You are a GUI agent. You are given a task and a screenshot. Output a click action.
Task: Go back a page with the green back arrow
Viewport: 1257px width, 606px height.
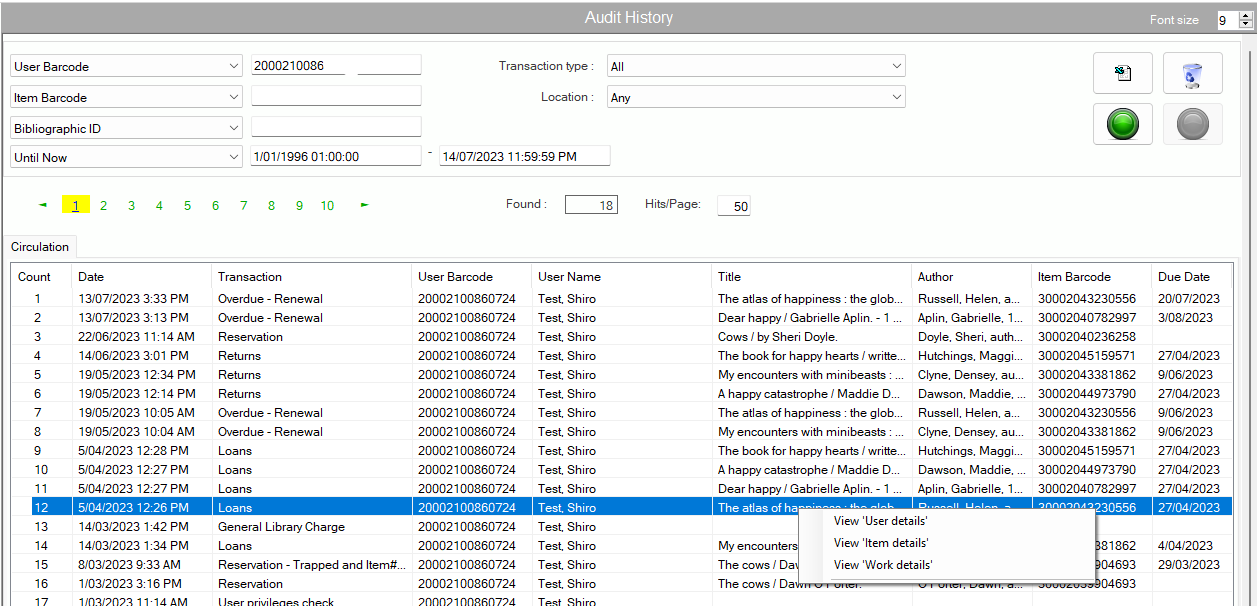[x=42, y=204]
